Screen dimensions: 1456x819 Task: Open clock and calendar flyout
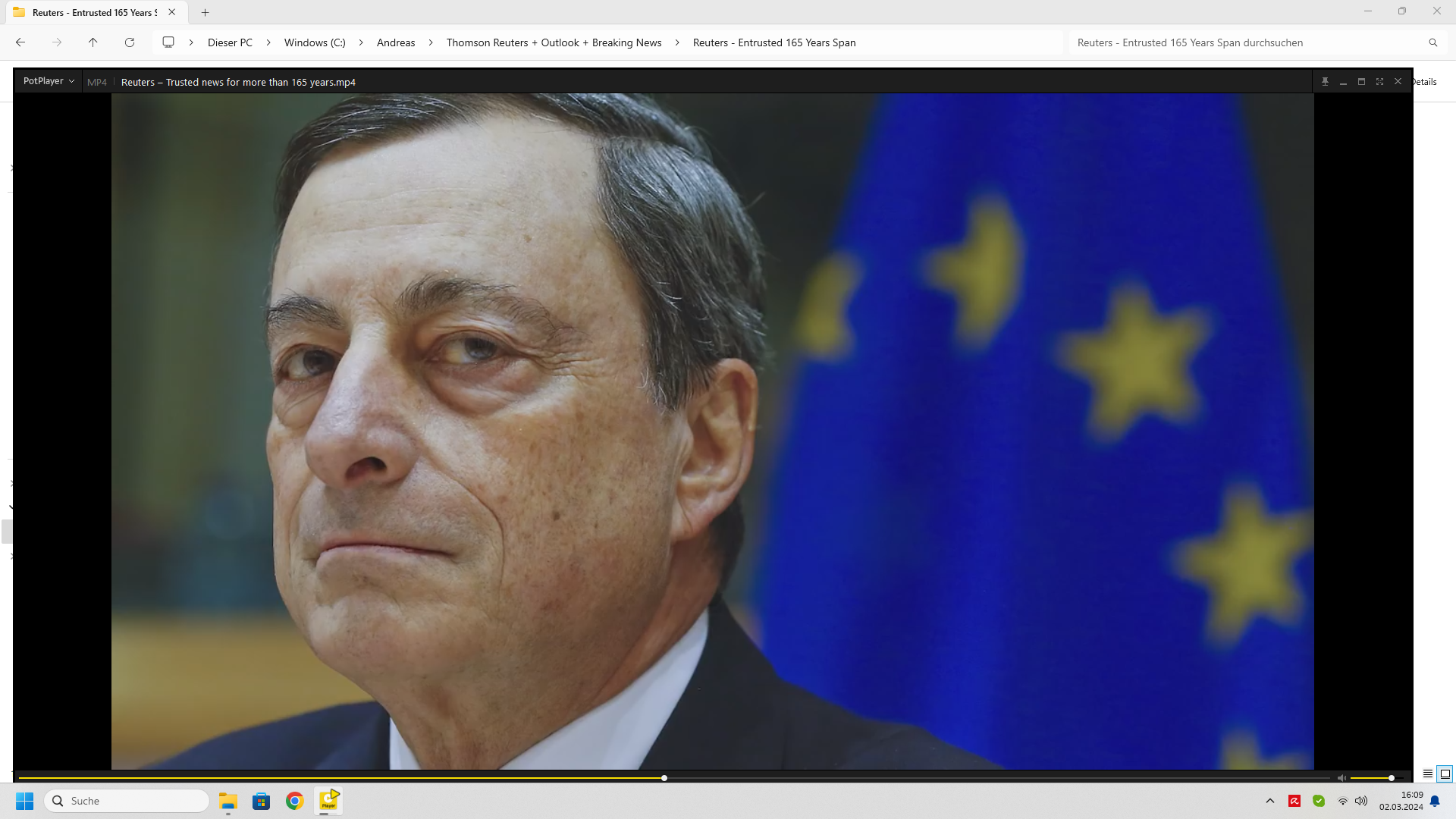[1401, 801]
